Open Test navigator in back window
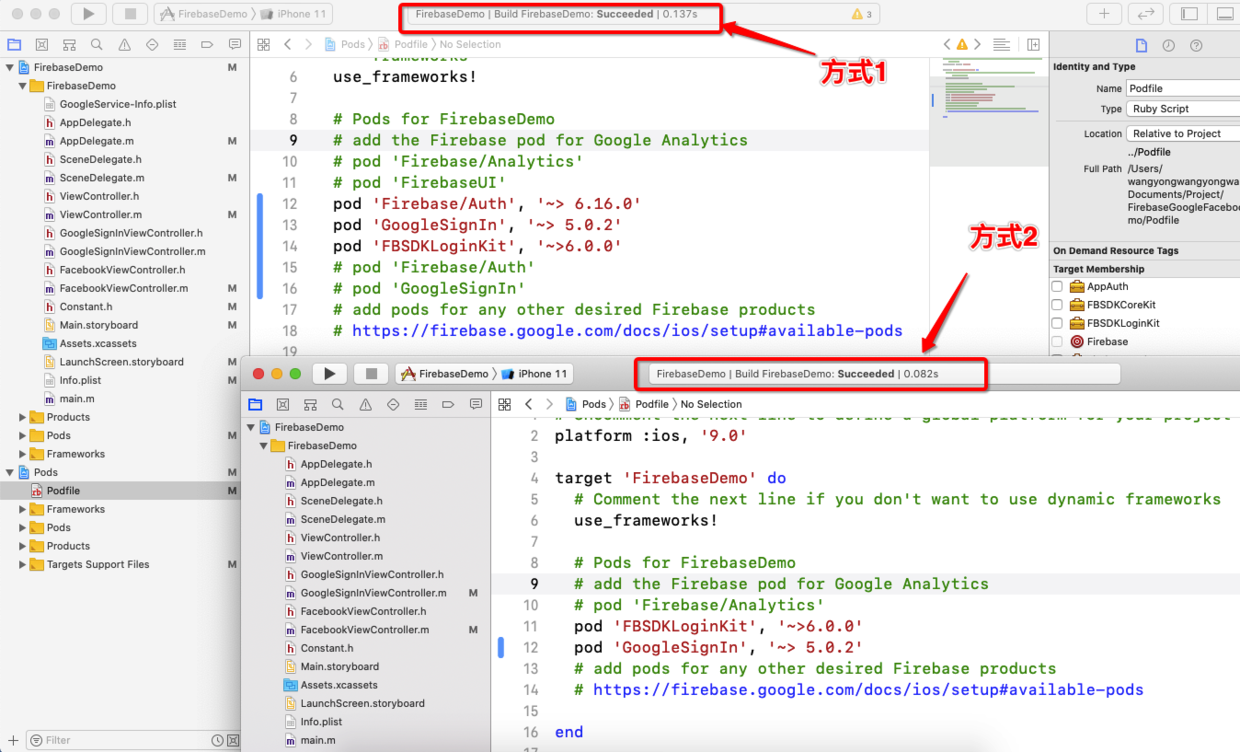This screenshot has height=752, width=1240. (x=152, y=44)
